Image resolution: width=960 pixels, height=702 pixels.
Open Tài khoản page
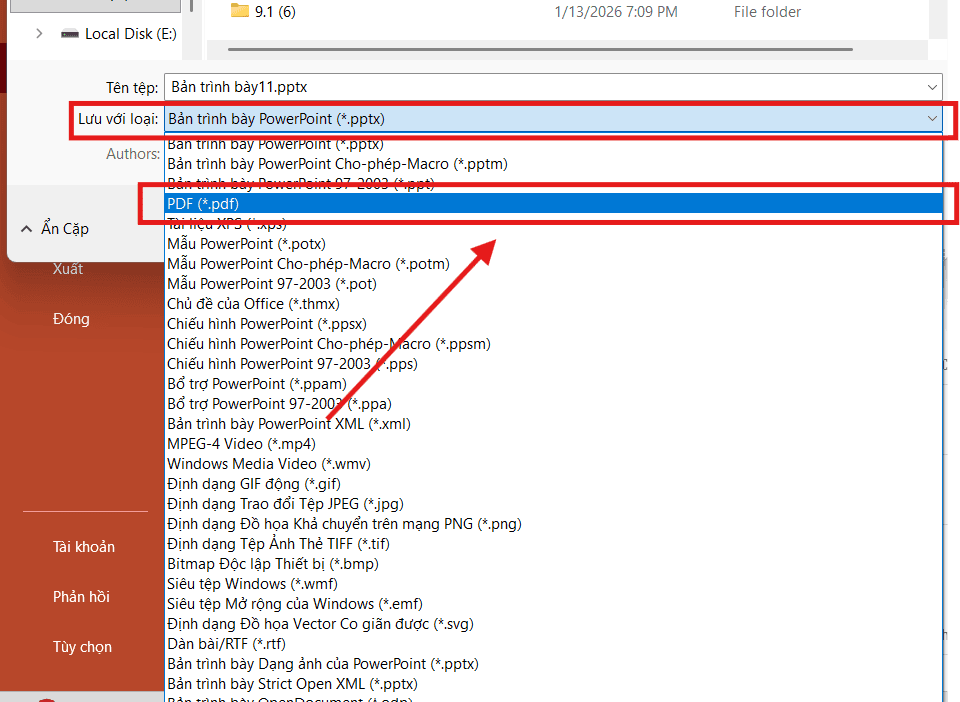coord(84,547)
